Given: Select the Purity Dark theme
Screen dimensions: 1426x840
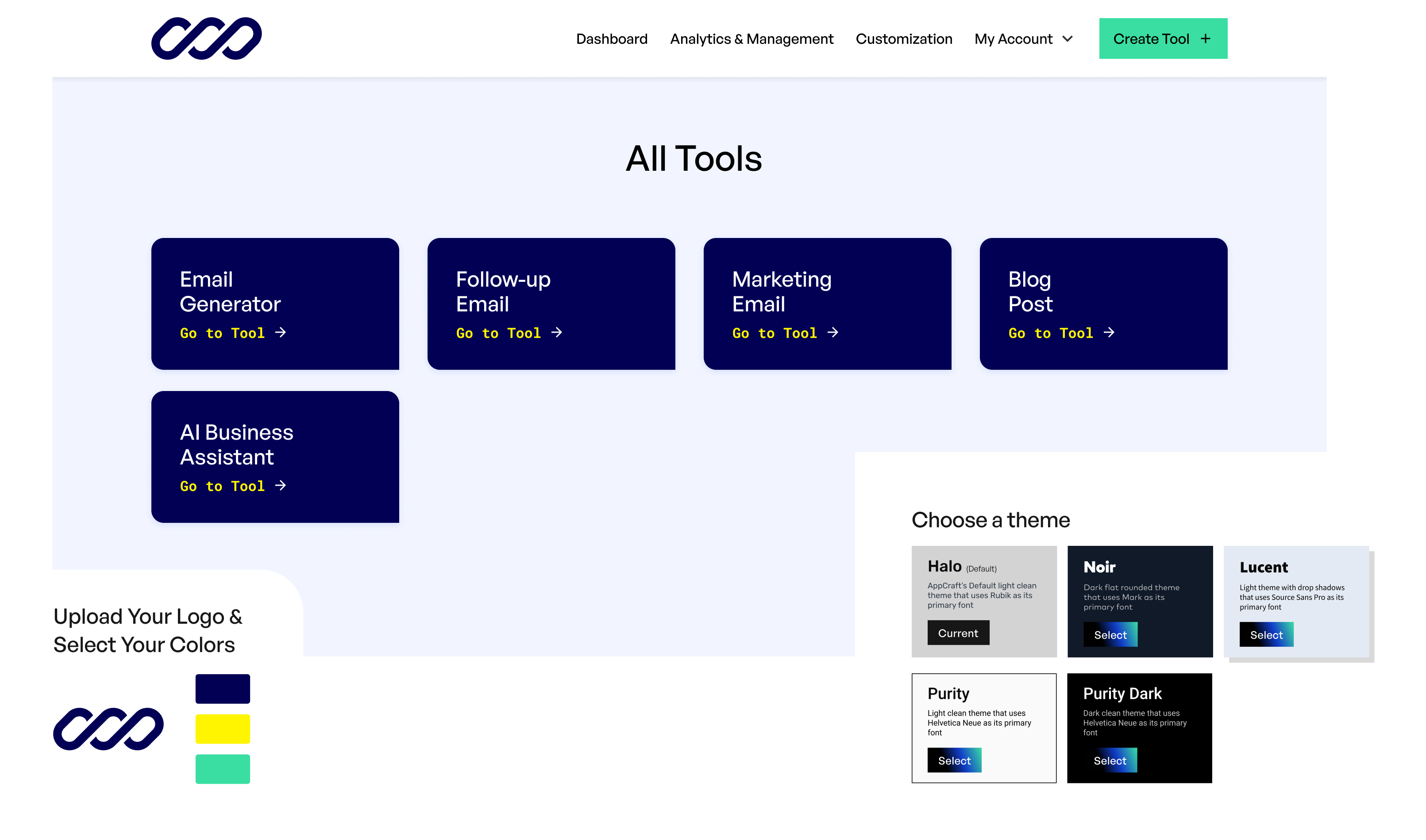Looking at the screenshot, I should [1110, 760].
